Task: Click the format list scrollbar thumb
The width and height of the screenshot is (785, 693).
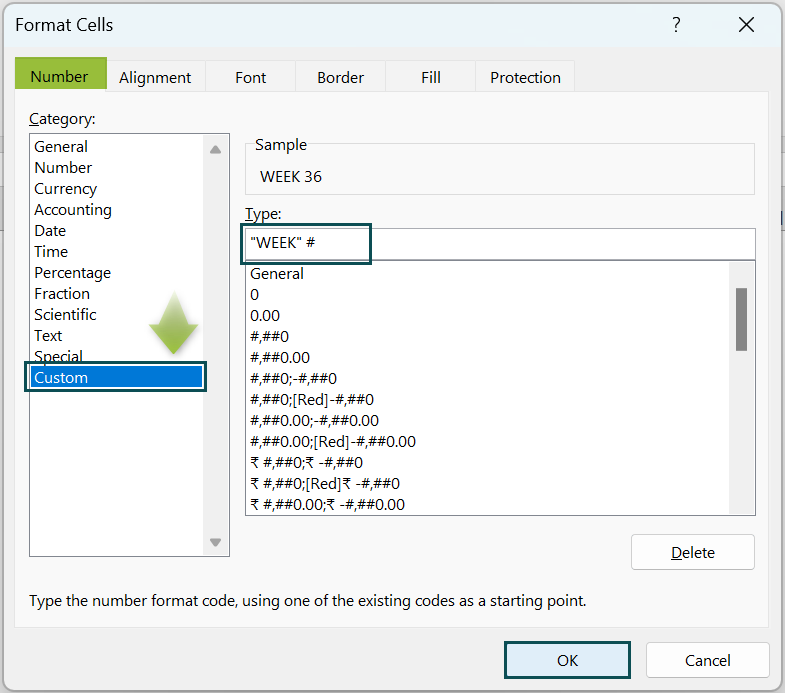Action: pyautogui.click(x=741, y=319)
